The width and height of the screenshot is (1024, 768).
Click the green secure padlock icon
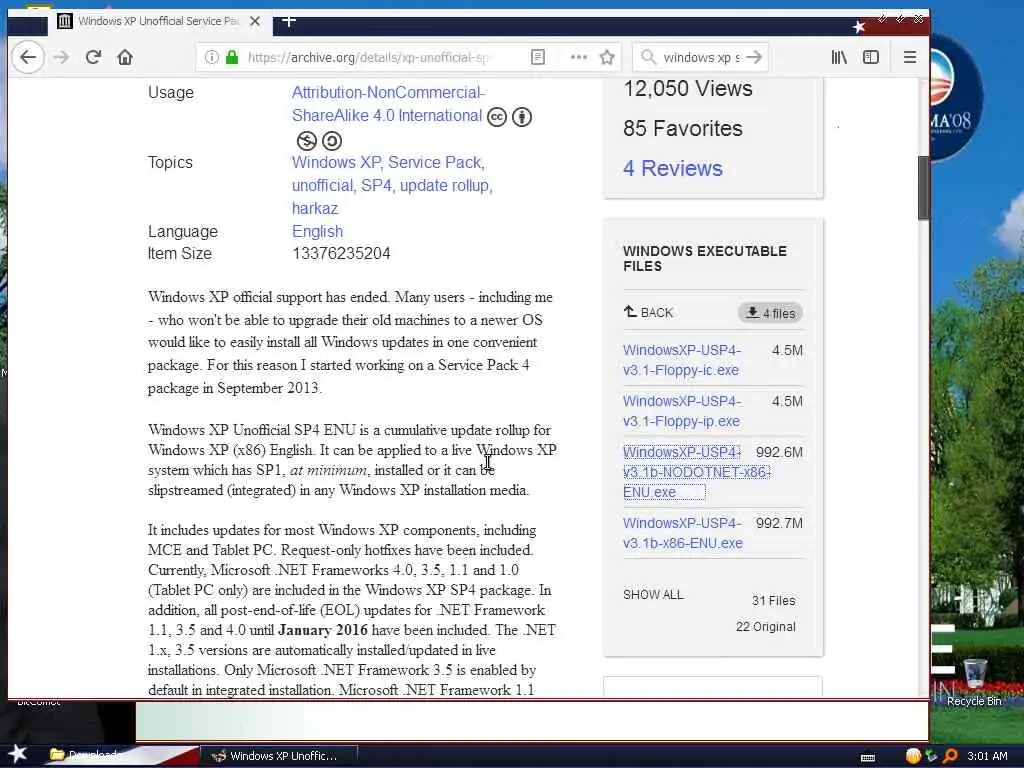click(232, 57)
